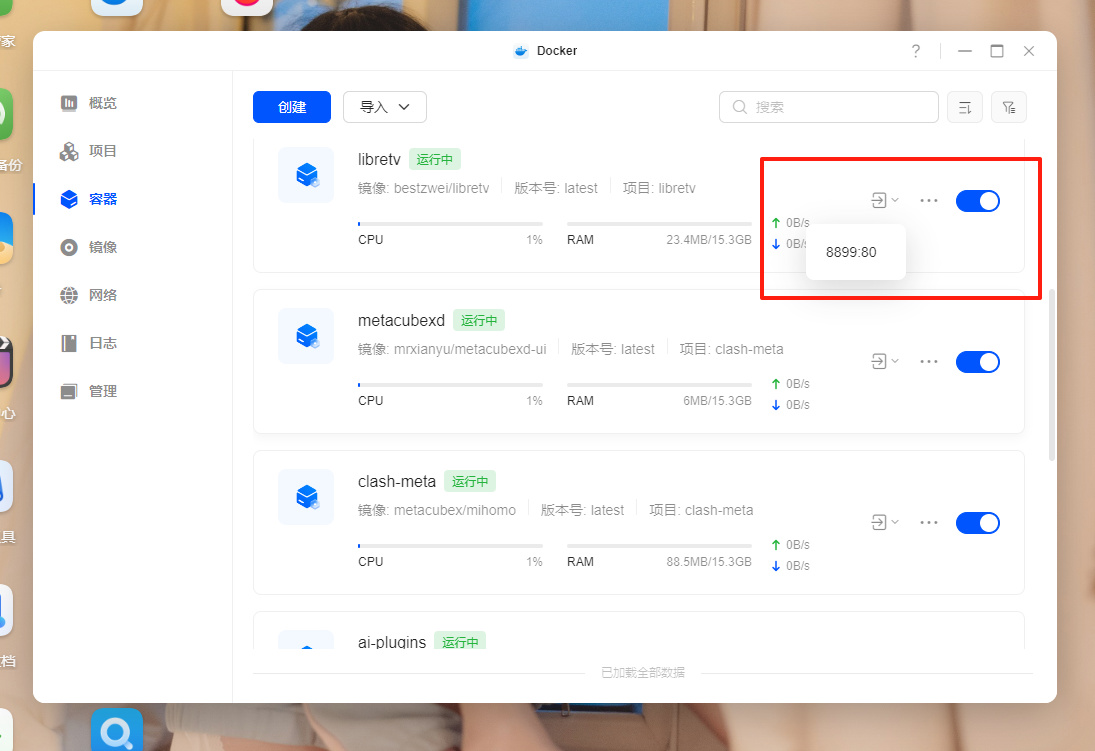Click the libretv container cube icon
This screenshot has height=751, width=1095.
click(x=307, y=175)
